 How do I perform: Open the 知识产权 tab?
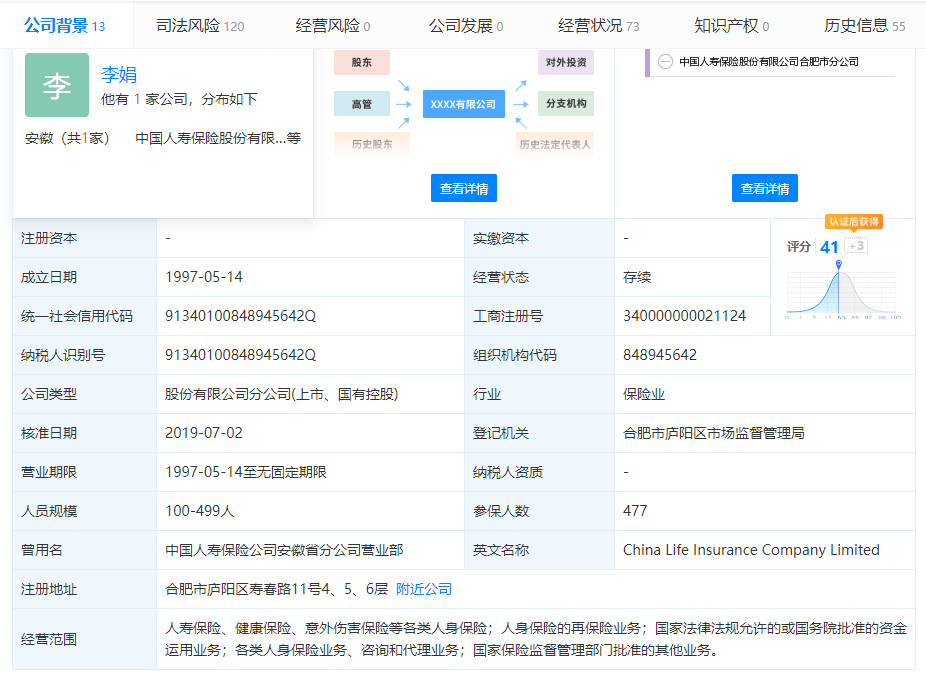(731, 26)
